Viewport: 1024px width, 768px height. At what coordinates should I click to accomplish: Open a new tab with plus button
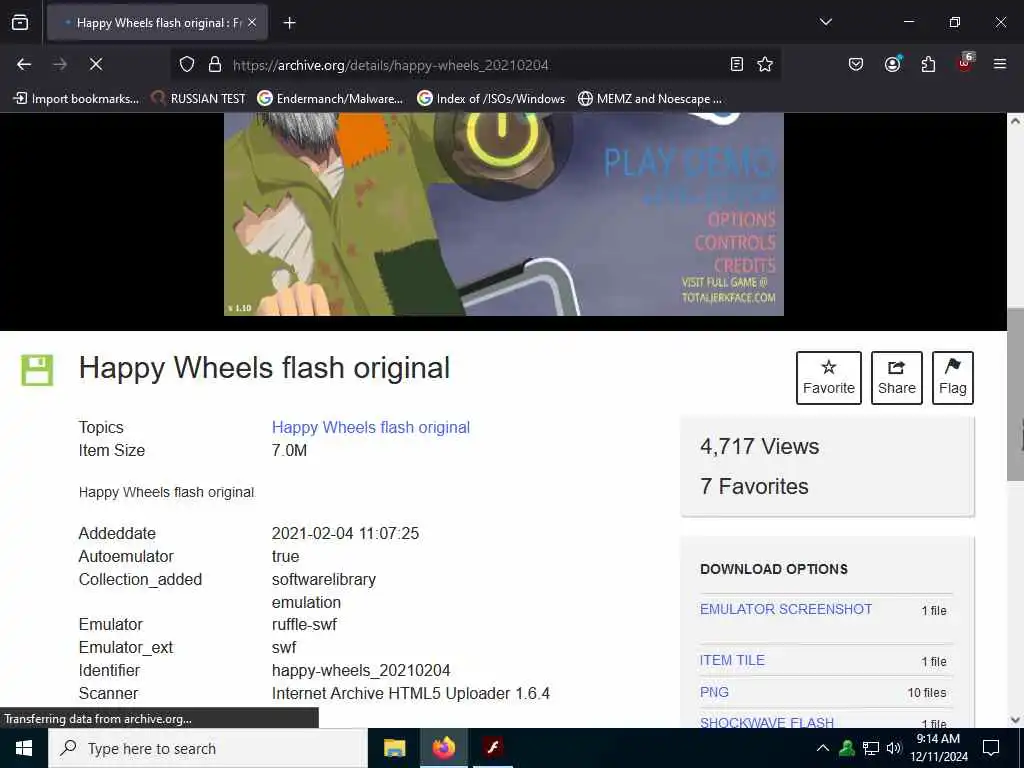click(289, 23)
